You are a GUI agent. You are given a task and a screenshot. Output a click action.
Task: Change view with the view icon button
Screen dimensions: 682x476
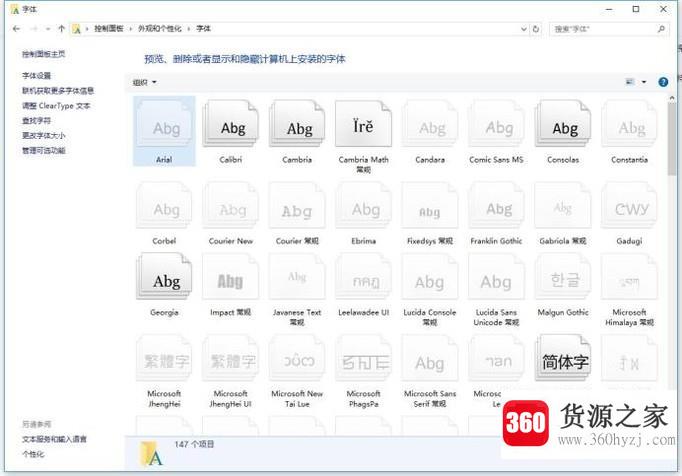(630, 82)
